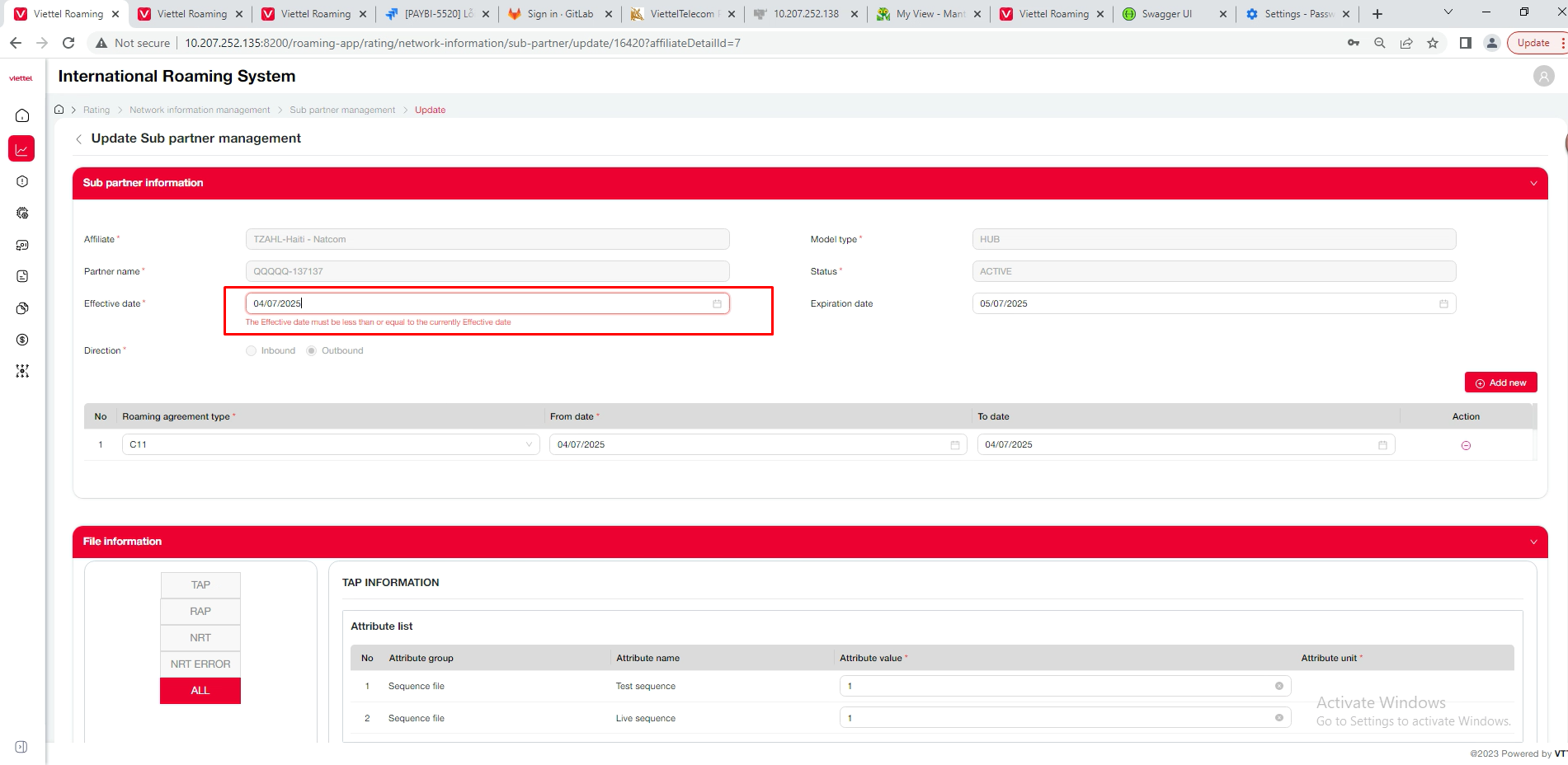Switch to the NRT ERROR tab
The height and width of the screenshot is (765, 1568).
[x=200, y=664]
